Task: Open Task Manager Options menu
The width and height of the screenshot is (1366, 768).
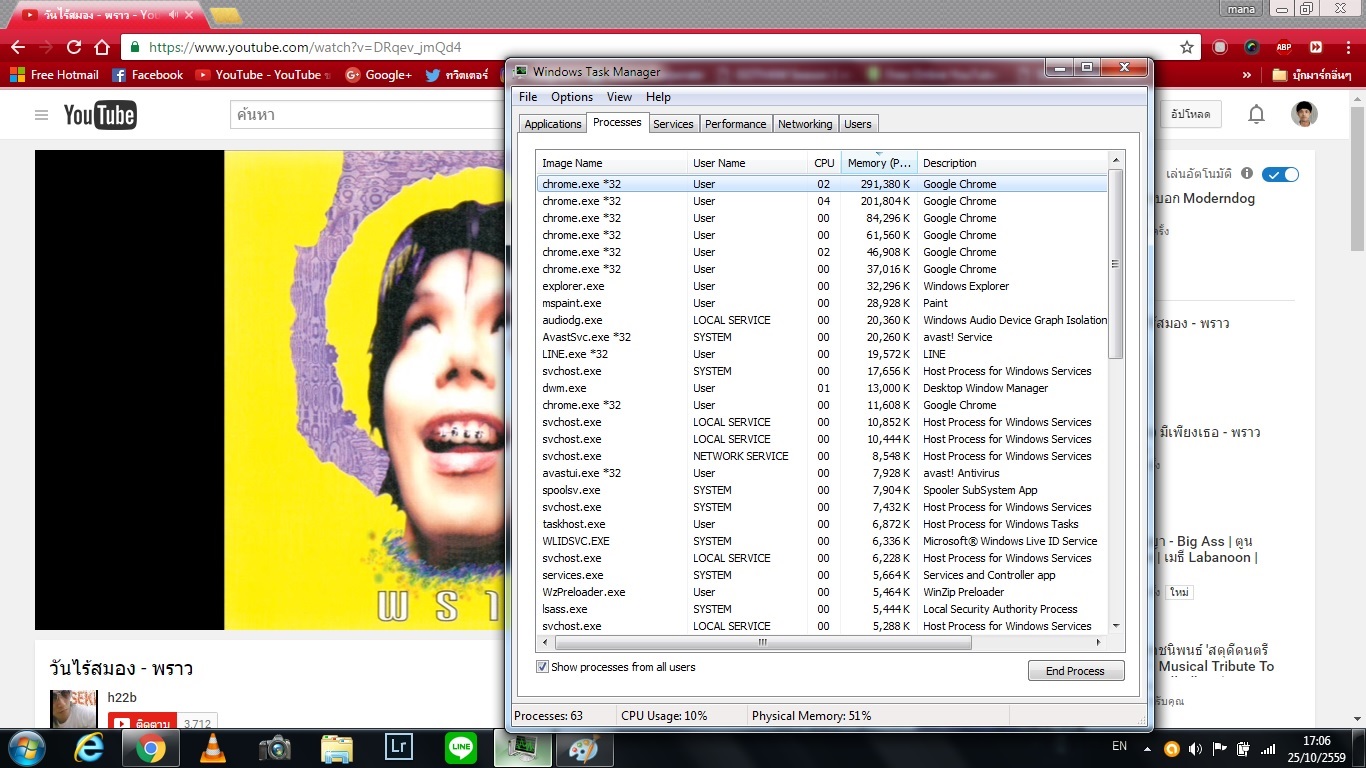Action: (x=572, y=97)
